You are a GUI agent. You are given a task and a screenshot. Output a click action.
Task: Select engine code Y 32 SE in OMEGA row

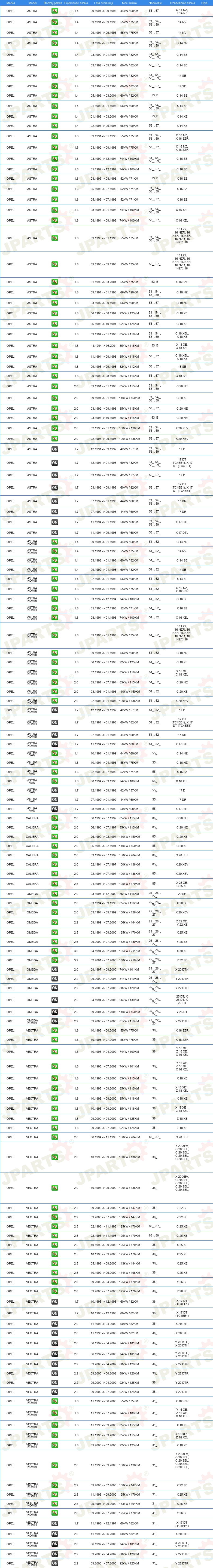point(182,961)
